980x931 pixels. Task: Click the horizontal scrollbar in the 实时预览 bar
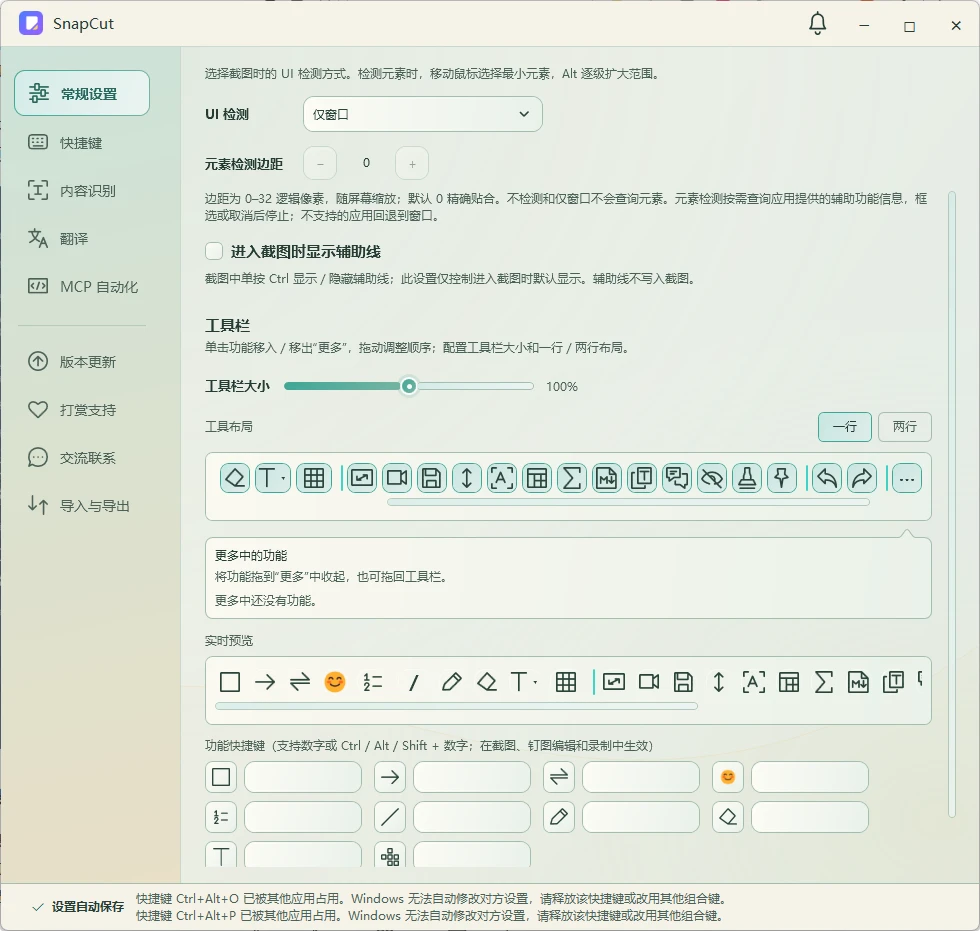point(456,706)
